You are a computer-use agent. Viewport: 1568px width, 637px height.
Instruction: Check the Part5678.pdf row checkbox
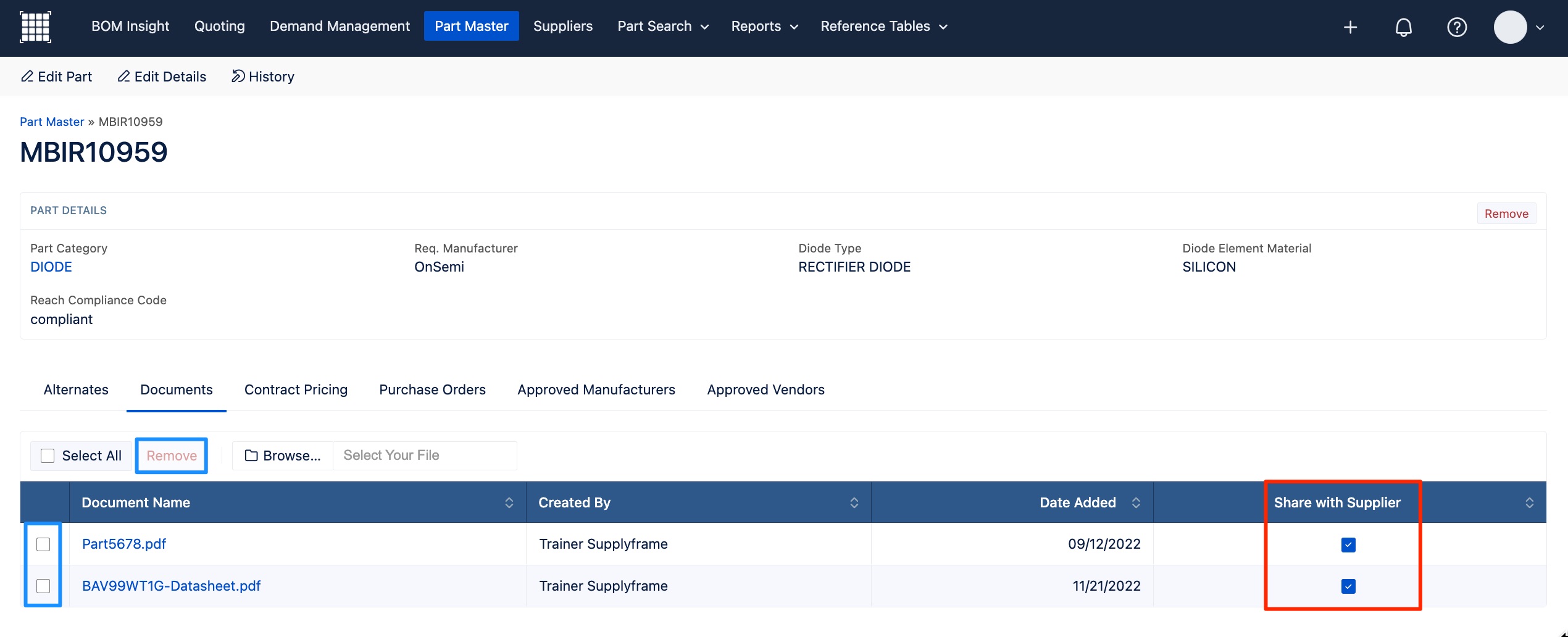[x=43, y=544]
